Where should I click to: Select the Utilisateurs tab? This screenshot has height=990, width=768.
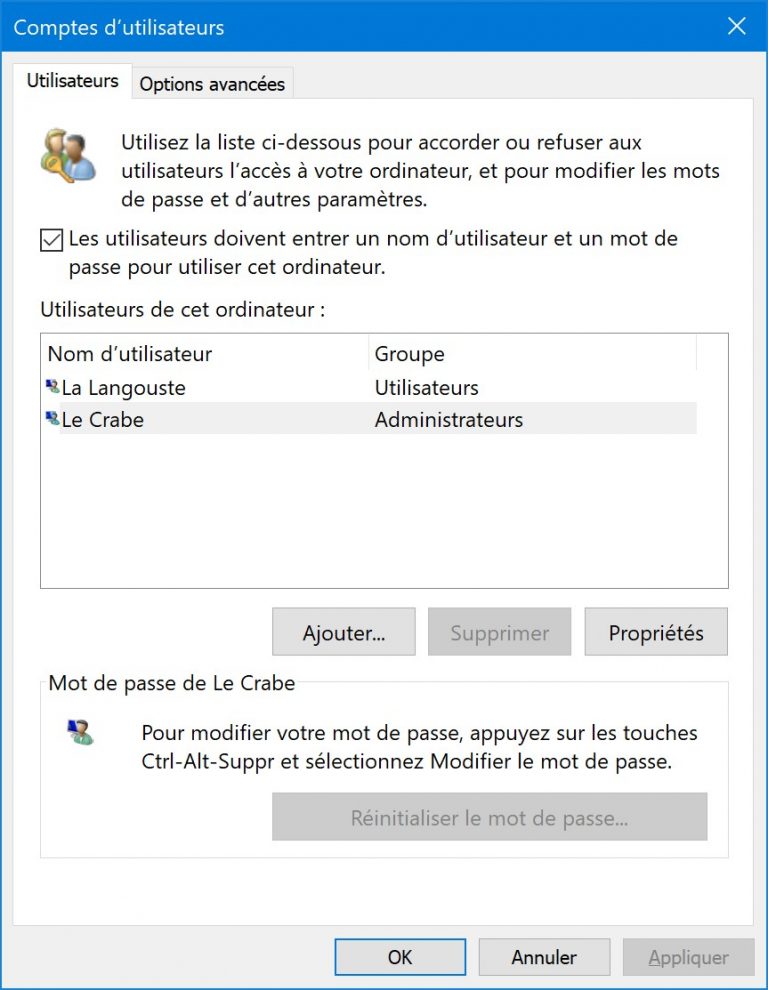[71, 81]
